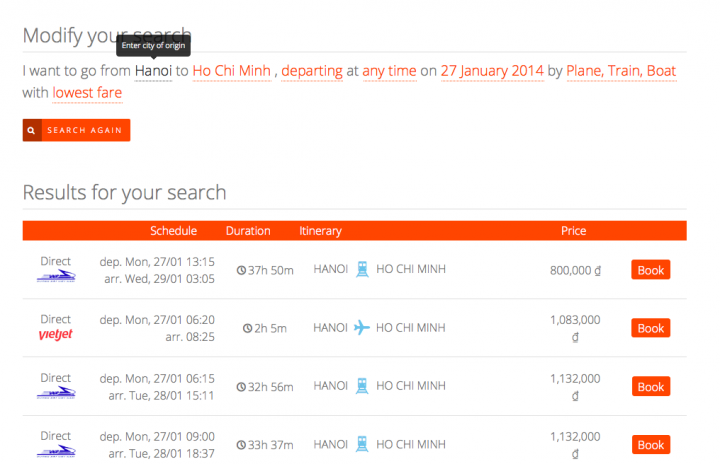Screen dimensions: 720x464
Task: Click the railway logo in the 06:15 departure row
Action: pos(56,393)
